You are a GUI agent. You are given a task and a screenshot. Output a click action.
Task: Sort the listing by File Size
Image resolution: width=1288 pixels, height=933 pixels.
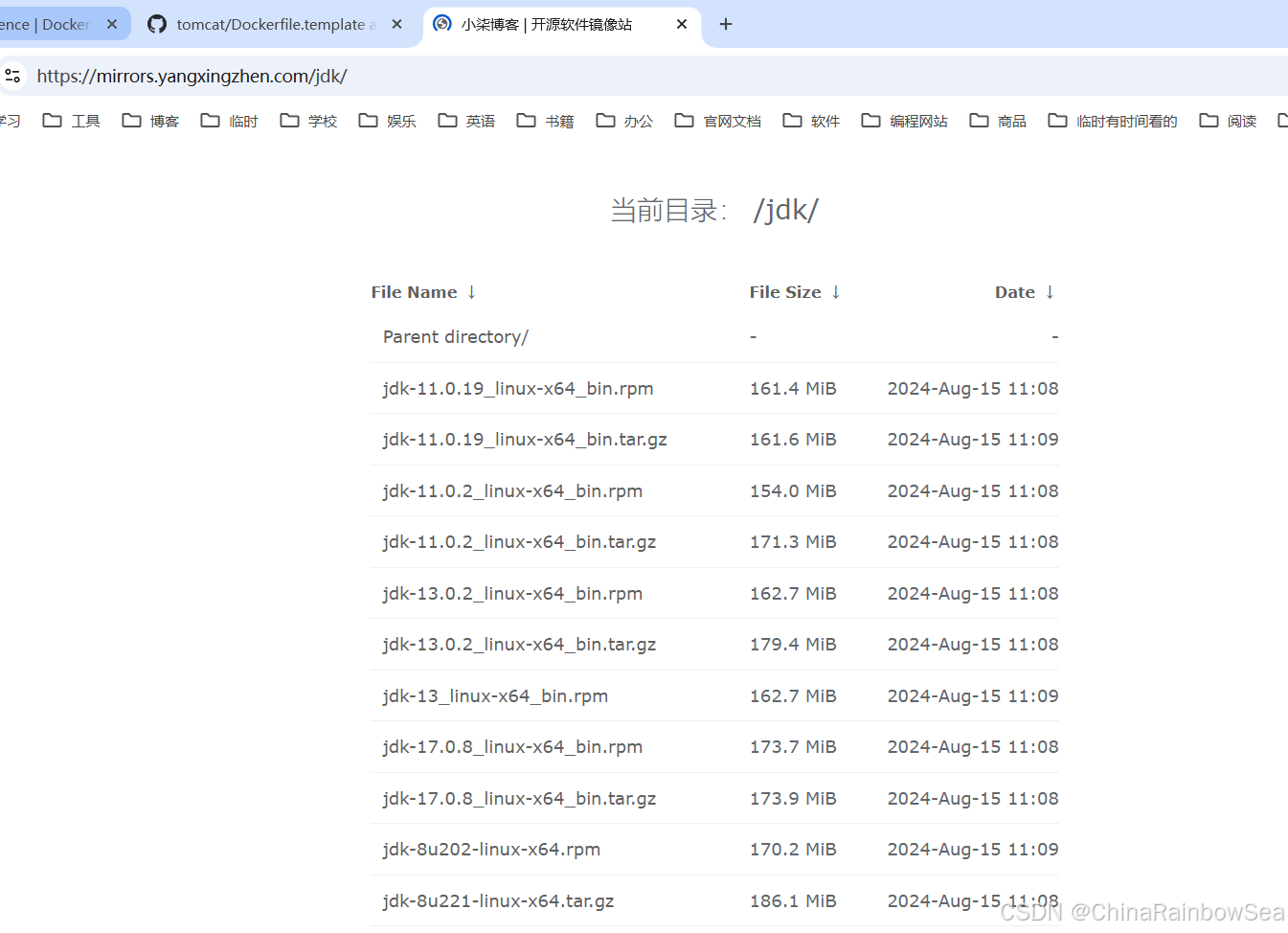point(795,292)
